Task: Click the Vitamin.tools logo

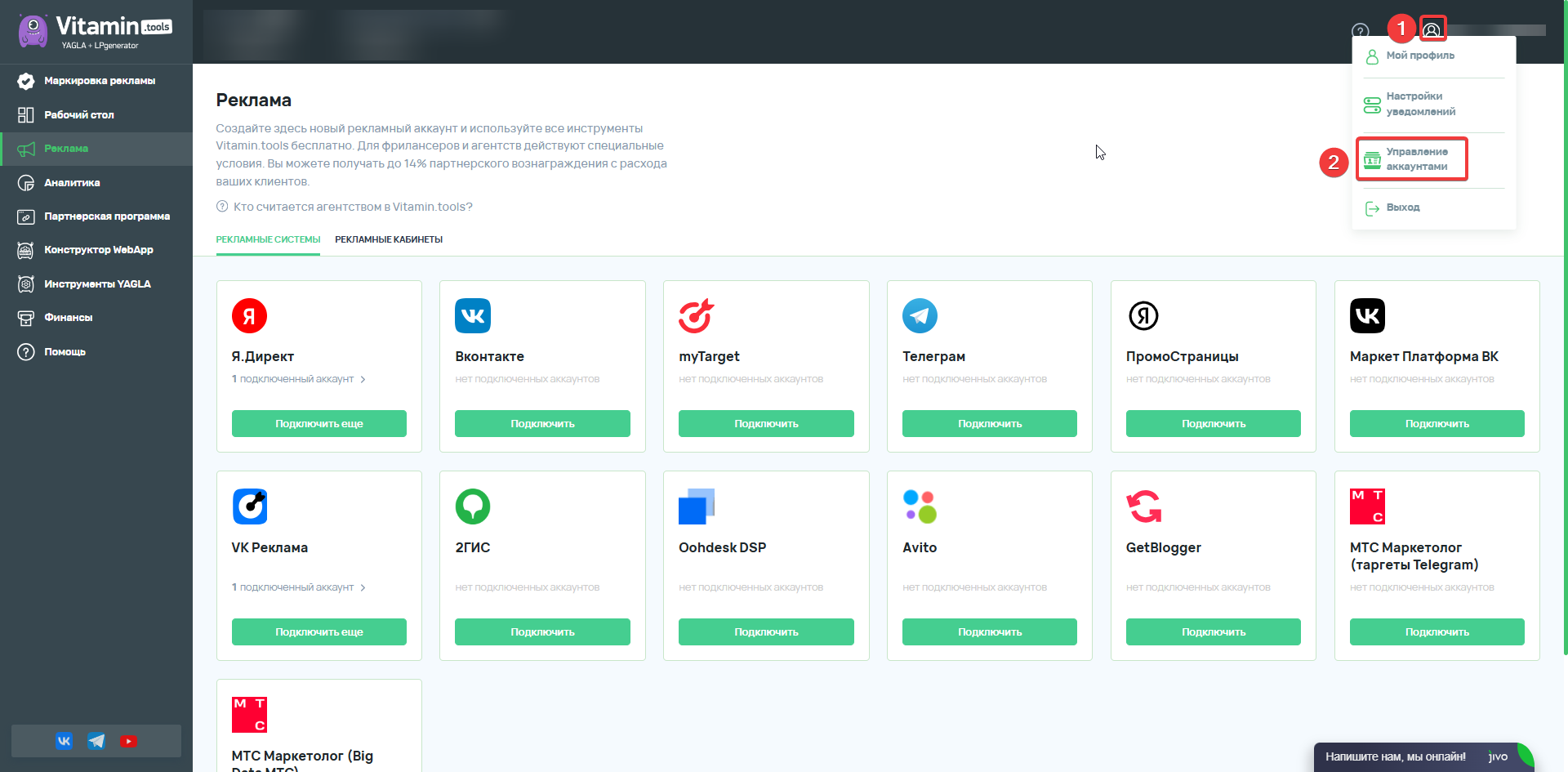Action: [x=95, y=32]
